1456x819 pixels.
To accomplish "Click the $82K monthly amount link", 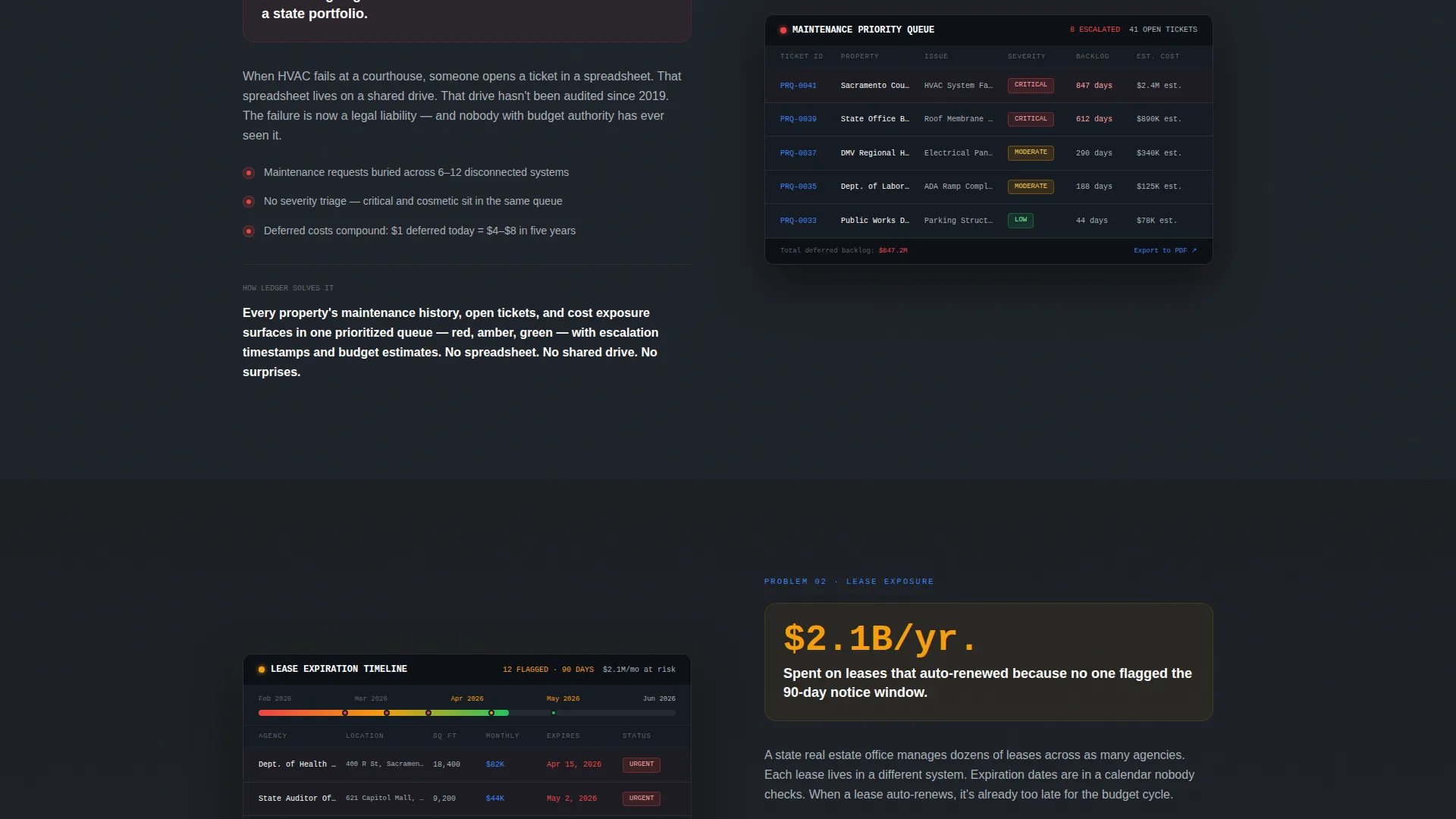I will coord(495,764).
